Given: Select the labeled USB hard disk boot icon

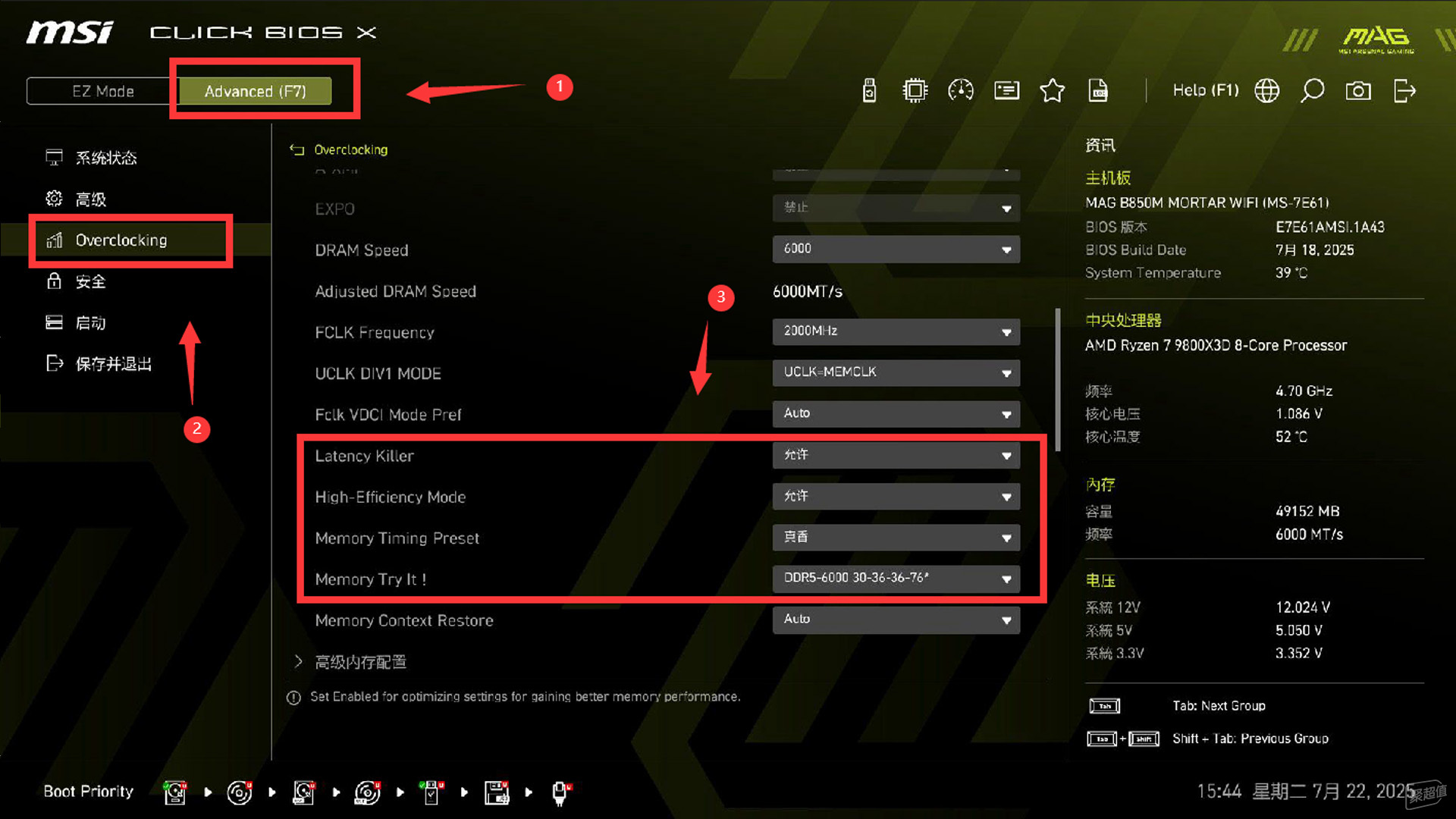Looking at the screenshot, I should pyautogui.click(x=304, y=792).
